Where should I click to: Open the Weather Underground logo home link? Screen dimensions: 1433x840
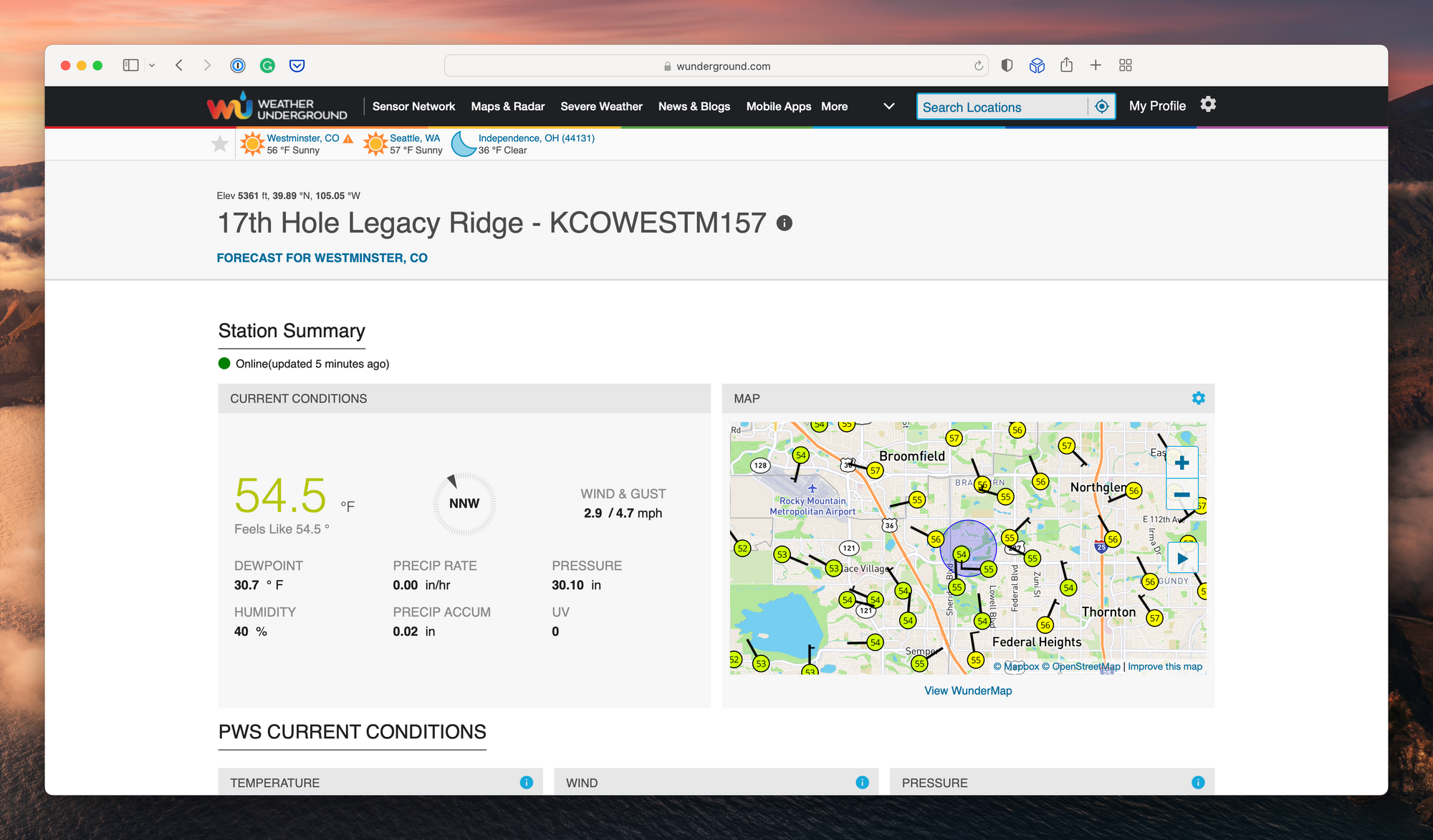(x=277, y=107)
